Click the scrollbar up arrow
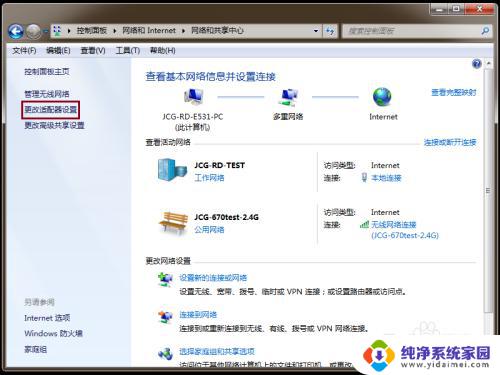500x375 pixels. [x=489, y=63]
